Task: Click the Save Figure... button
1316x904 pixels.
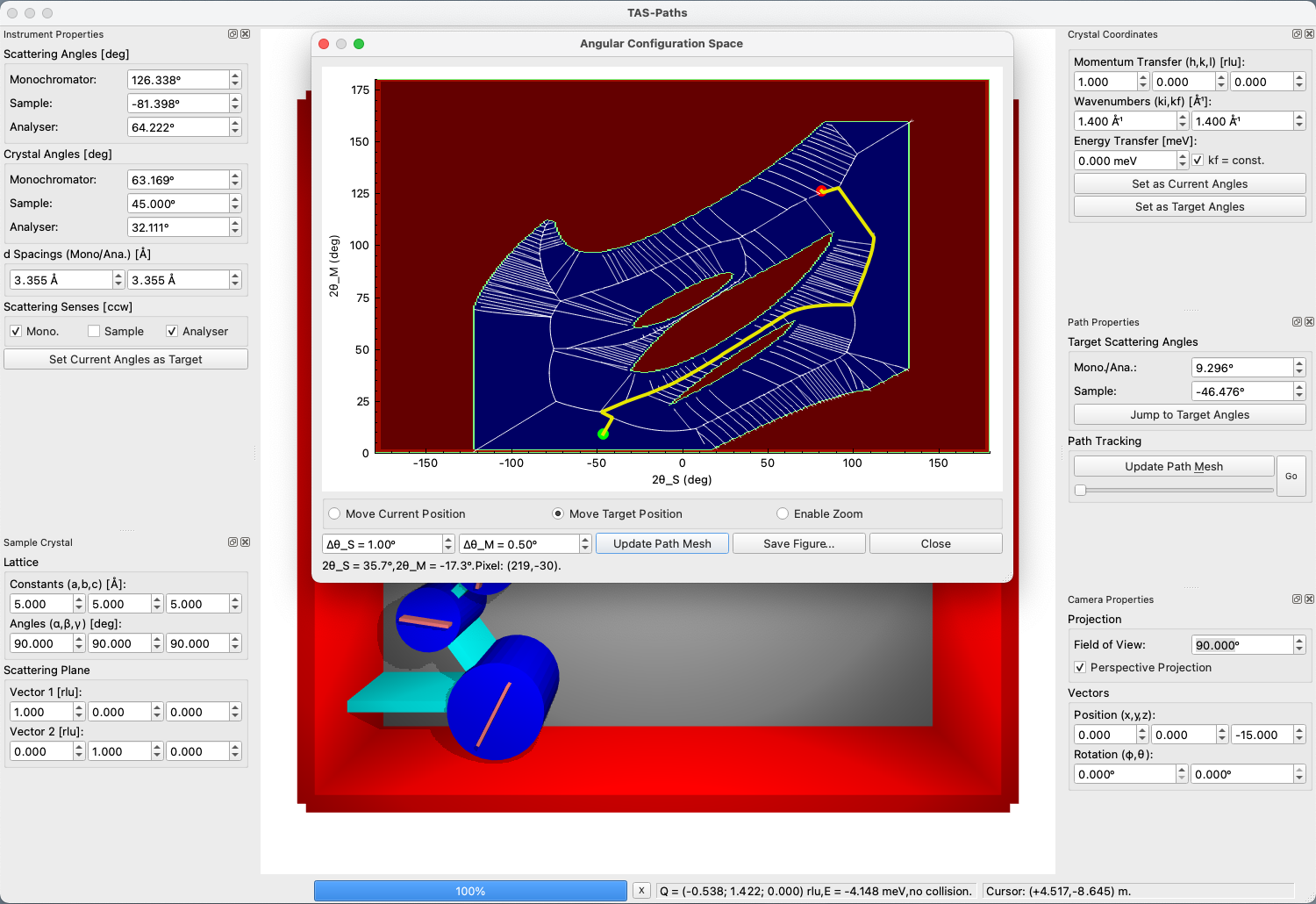Action: pos(798,544)
